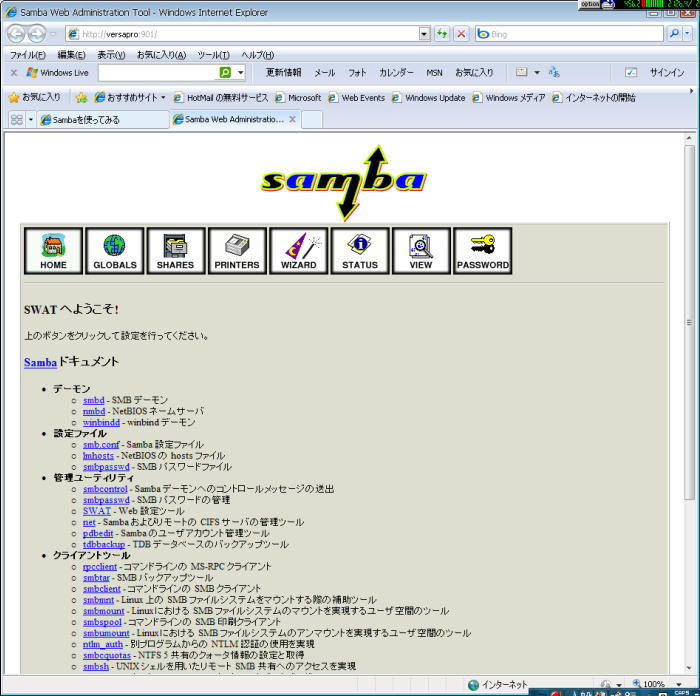
Task: Open the winbindd documentation link
Action: pyautogui.click(x=101, y=422)
